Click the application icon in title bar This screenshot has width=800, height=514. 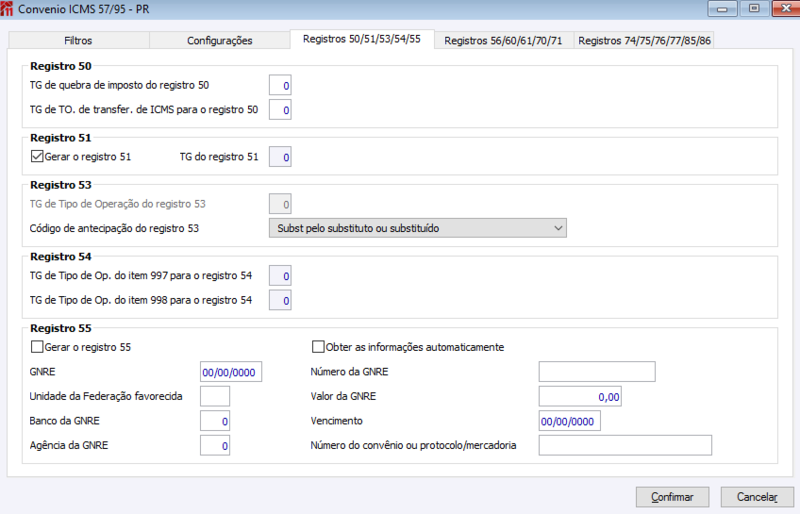[x=7, y=9]
